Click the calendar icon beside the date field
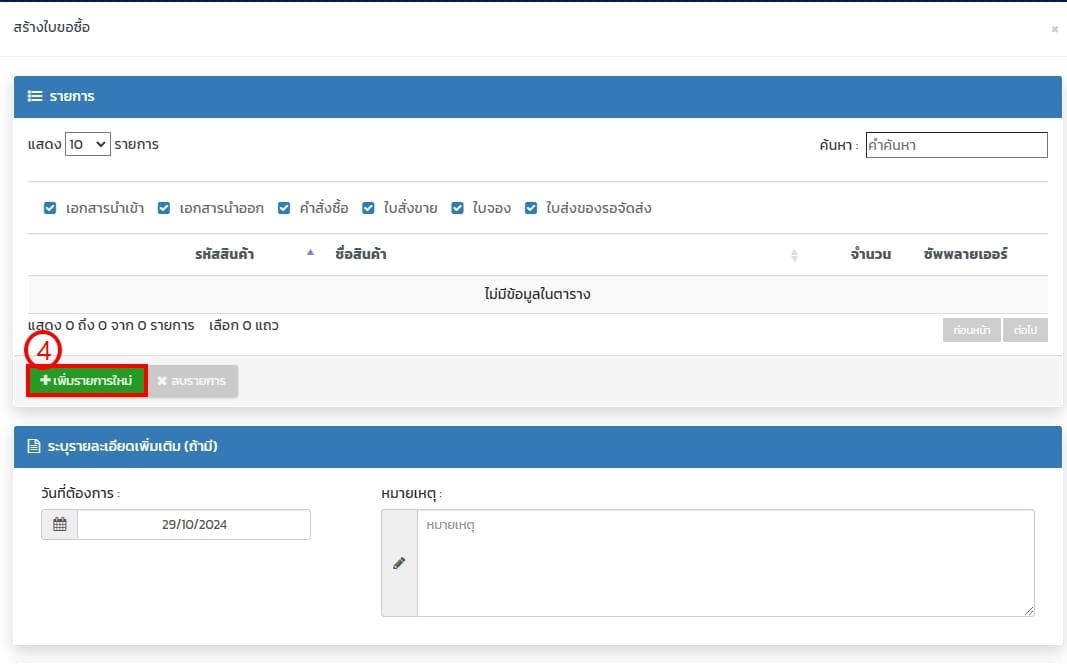Image resolution: width=1067 pixels, height=664 pixels. click(x=59, y=525)
